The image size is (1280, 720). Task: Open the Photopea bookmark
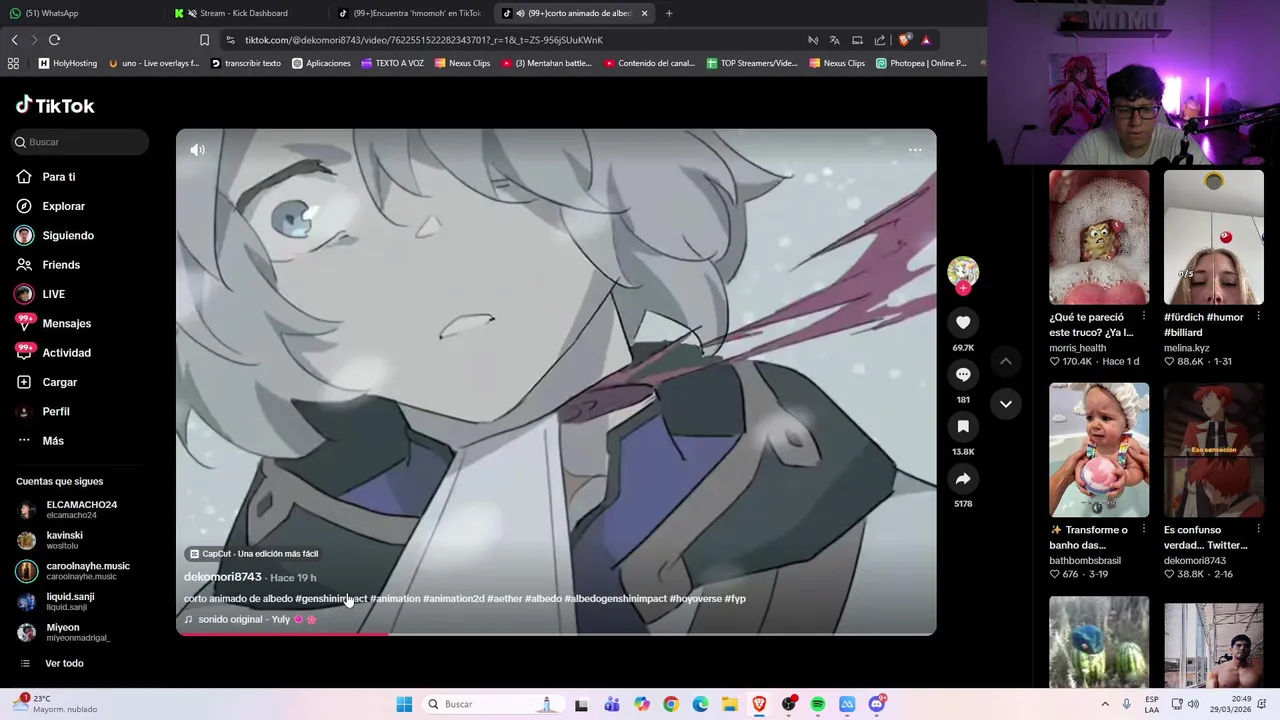[x=921, y=63]
